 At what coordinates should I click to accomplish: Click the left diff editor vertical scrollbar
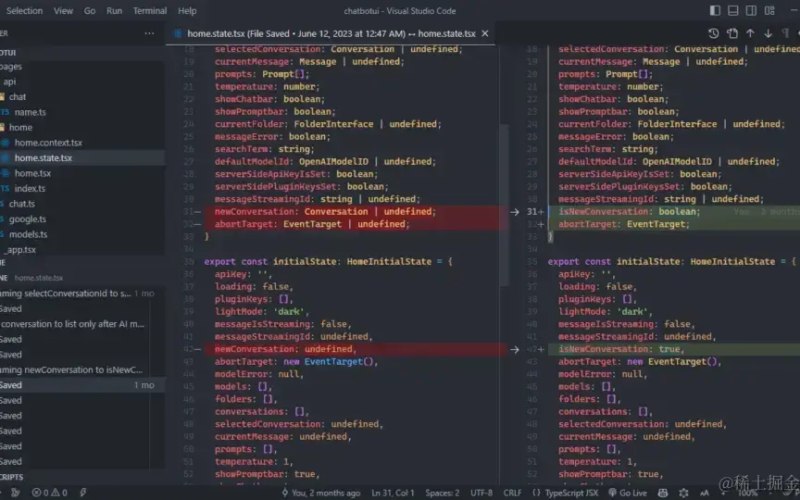pyautogui.click(x=504, y=204)
